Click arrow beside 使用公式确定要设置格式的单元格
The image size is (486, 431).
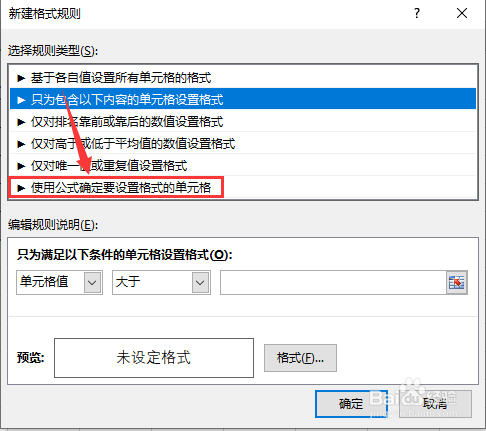[21, 188]
